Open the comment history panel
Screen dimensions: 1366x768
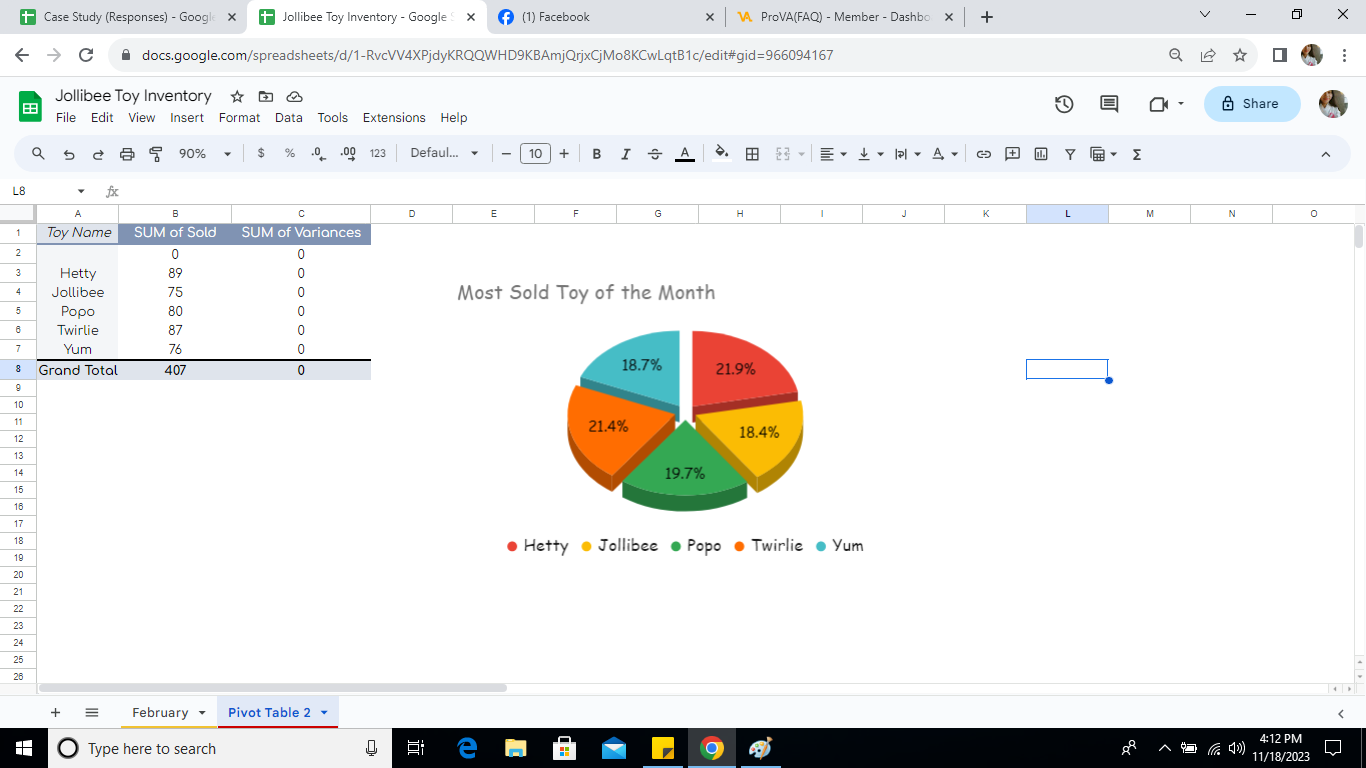click(x=1109, y=104)
